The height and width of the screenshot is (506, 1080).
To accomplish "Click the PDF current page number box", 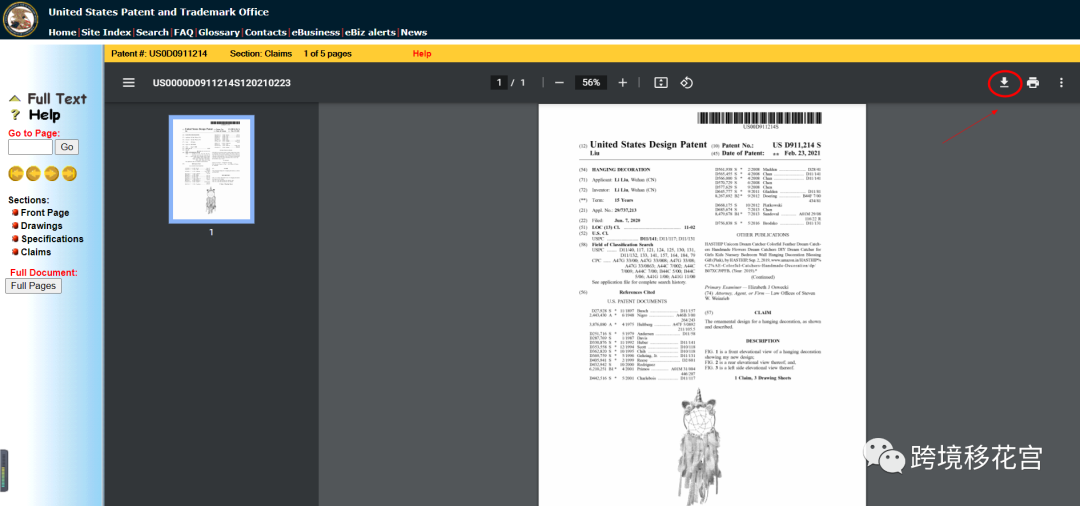I will pyautogui.click(x=499, y=83).
